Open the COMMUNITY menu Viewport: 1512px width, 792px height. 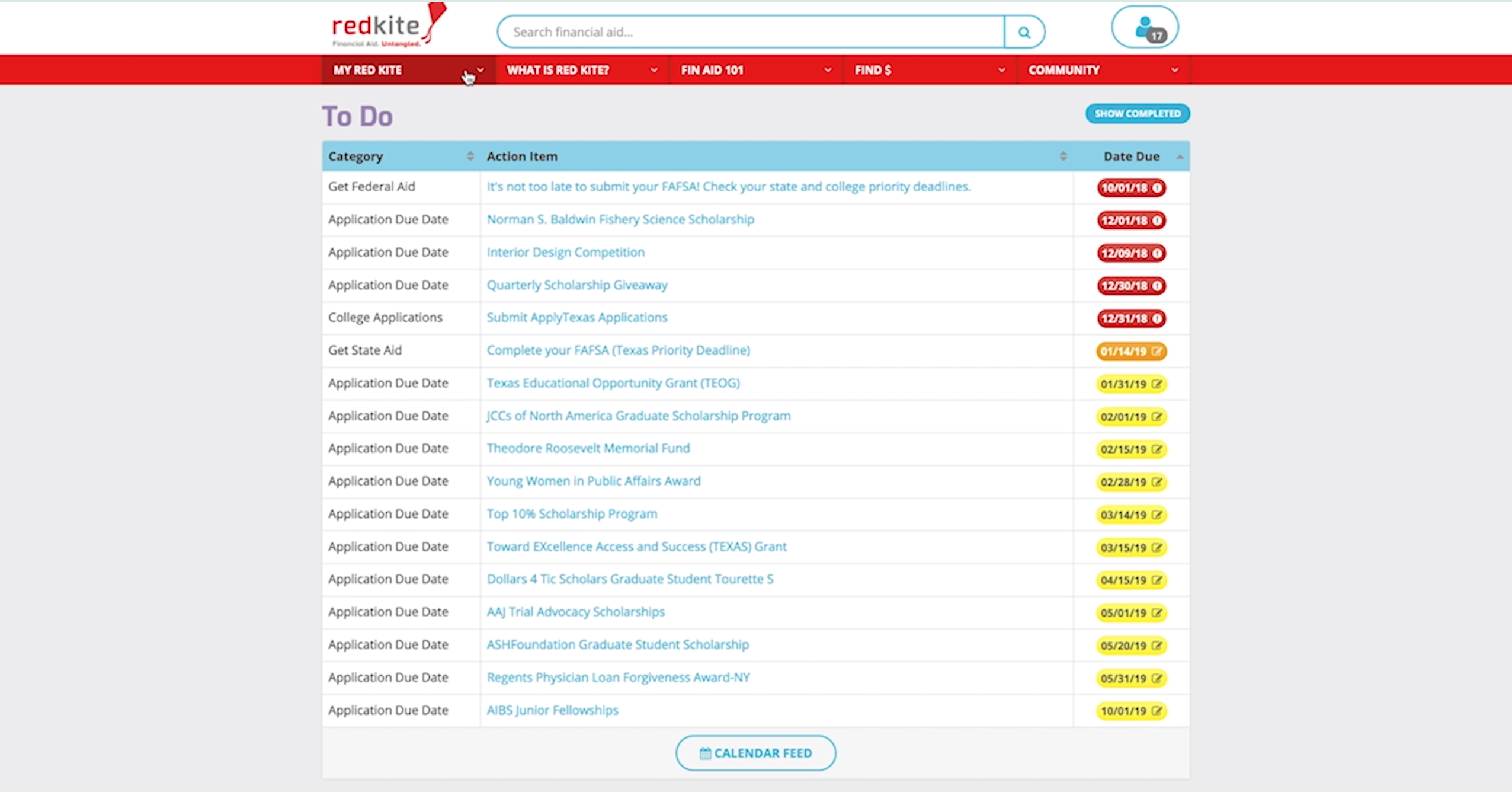coord(1103,70)
